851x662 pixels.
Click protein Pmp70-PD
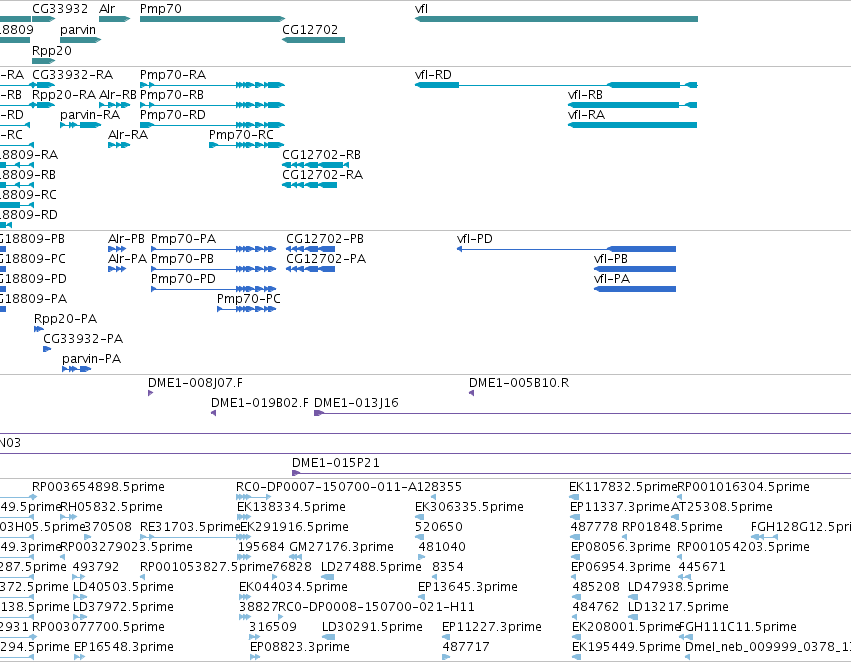pos(214,289)
